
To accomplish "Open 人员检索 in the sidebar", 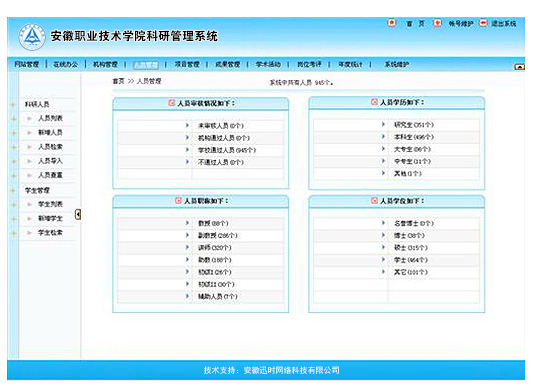I will pos(50,147).
